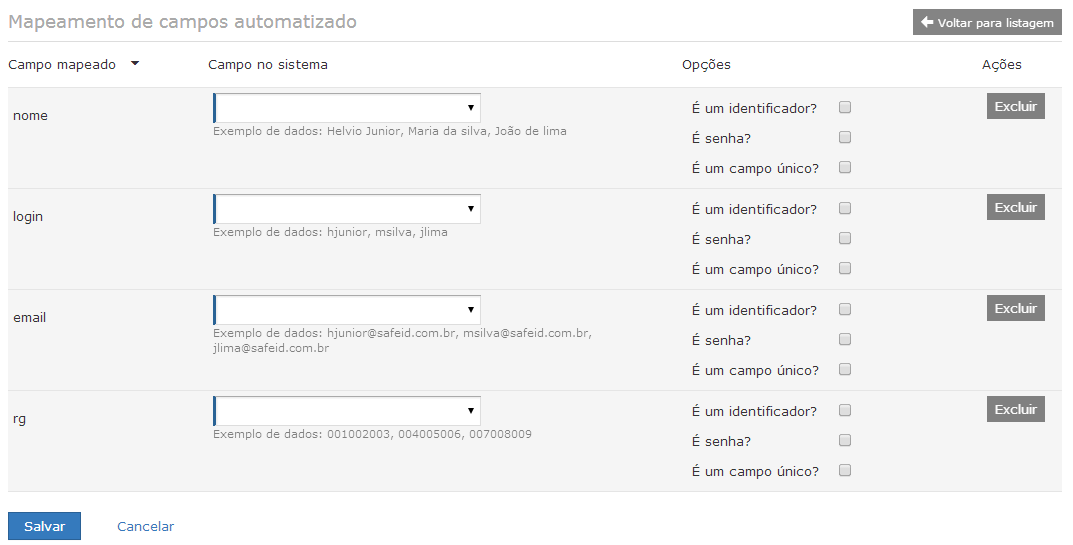This screenshot has height=545, width=1073.
Task: Check 'É um identificador?' for nome
Action: (x=845, y=107)
